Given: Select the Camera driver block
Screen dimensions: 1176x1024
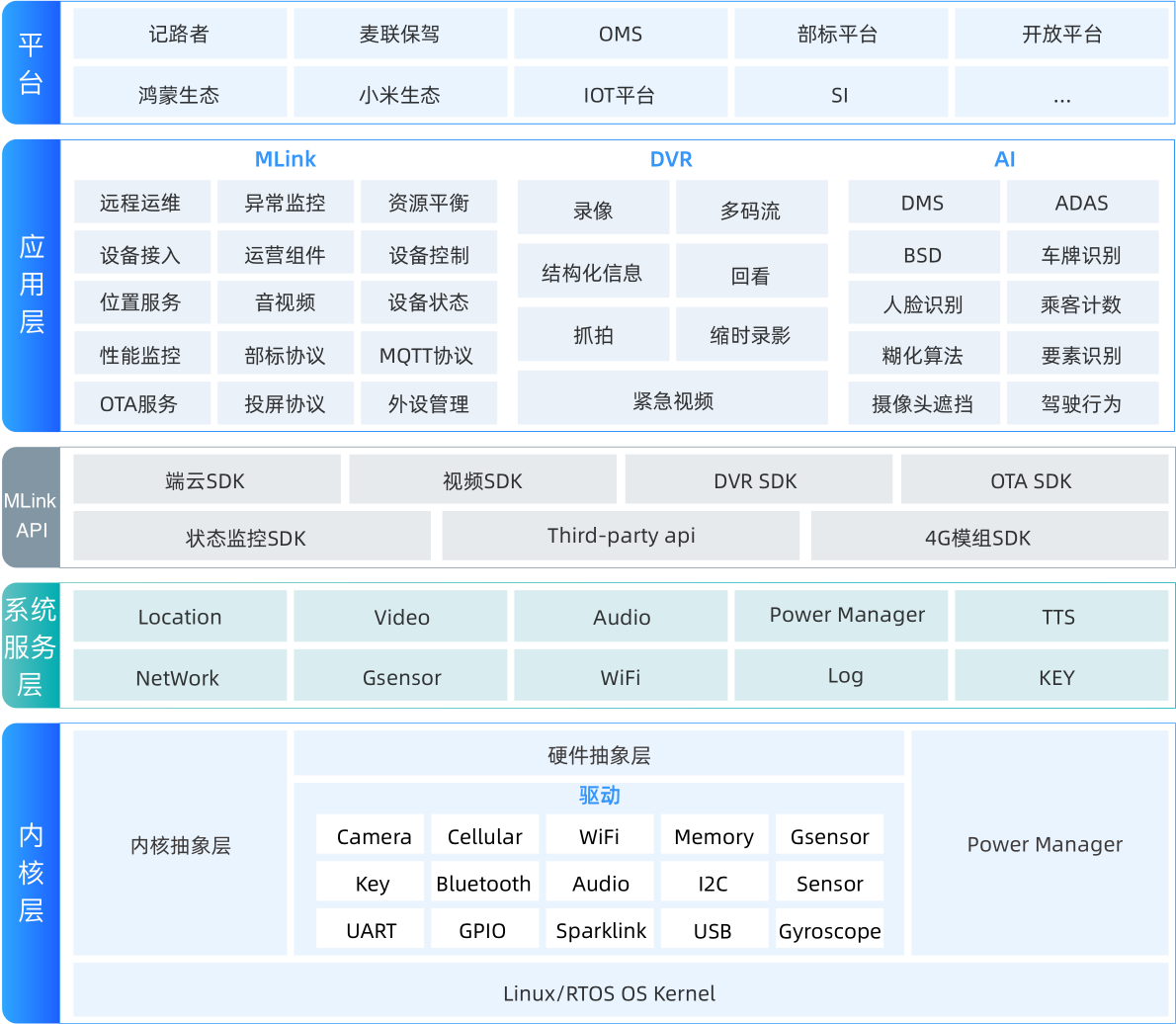Looking at the screenshot, I should point(370,835).
